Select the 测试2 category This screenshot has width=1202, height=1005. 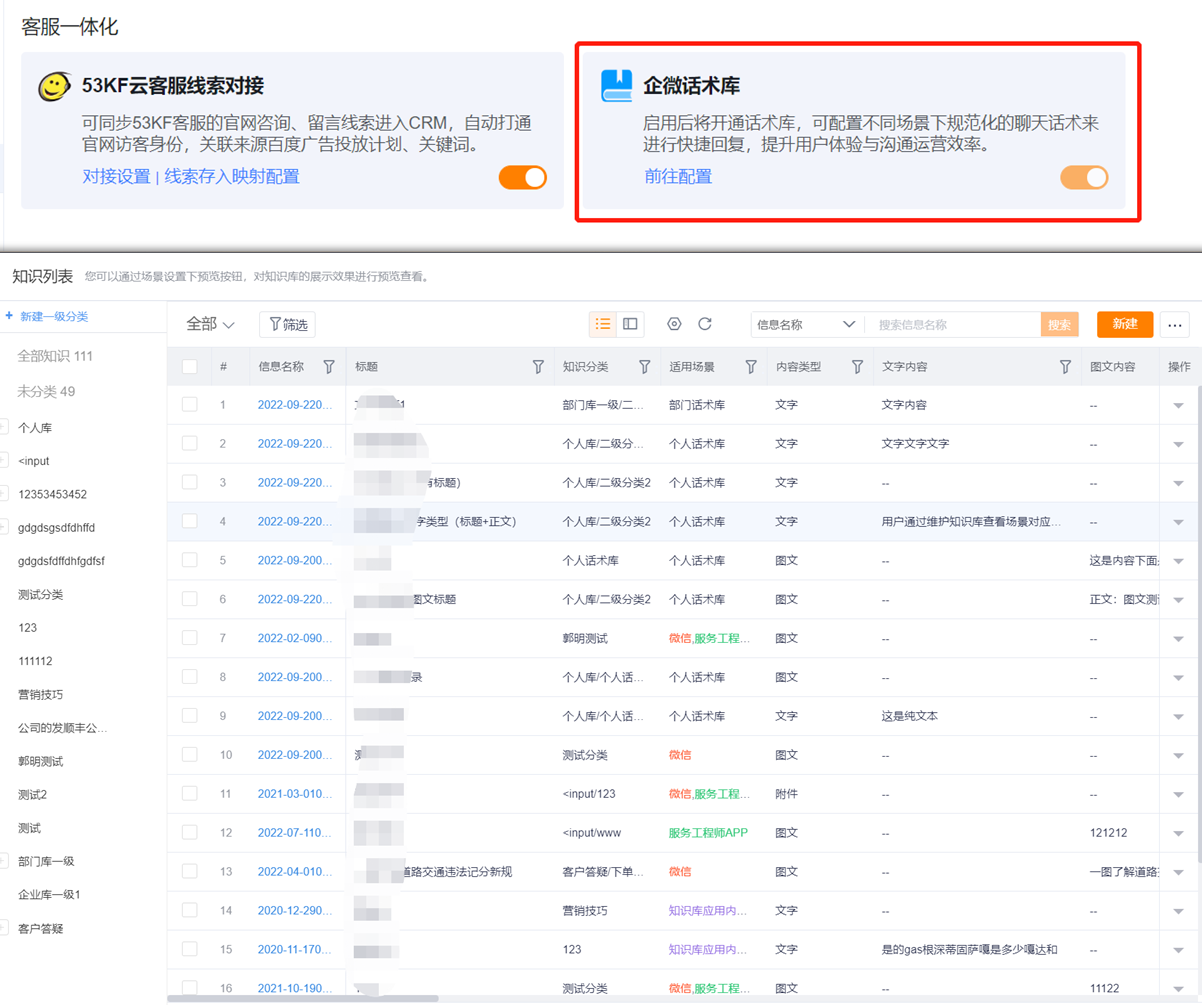click(32, 794)
